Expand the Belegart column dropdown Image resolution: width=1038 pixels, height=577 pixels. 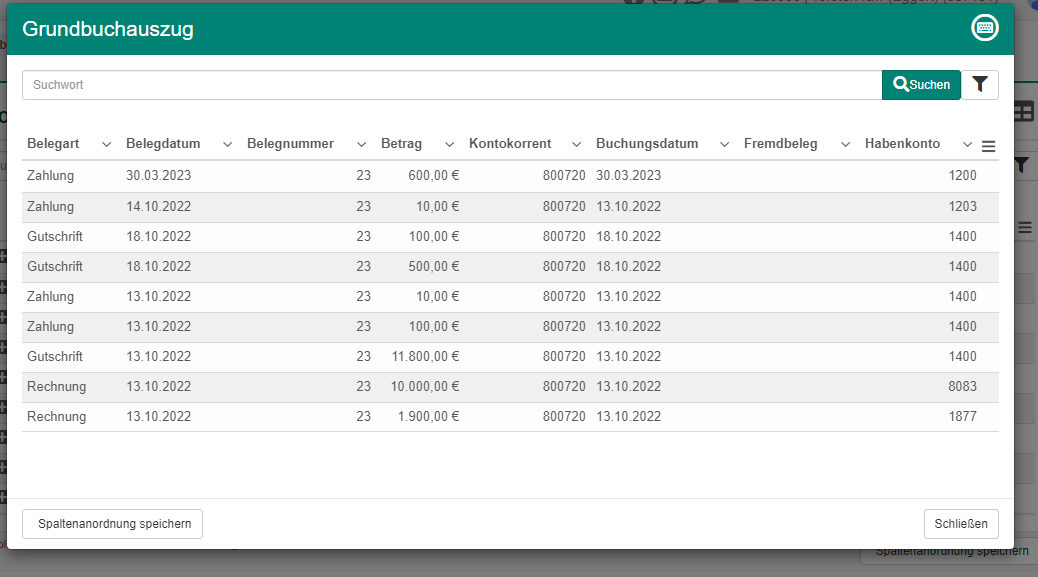[x=106, y=144]
